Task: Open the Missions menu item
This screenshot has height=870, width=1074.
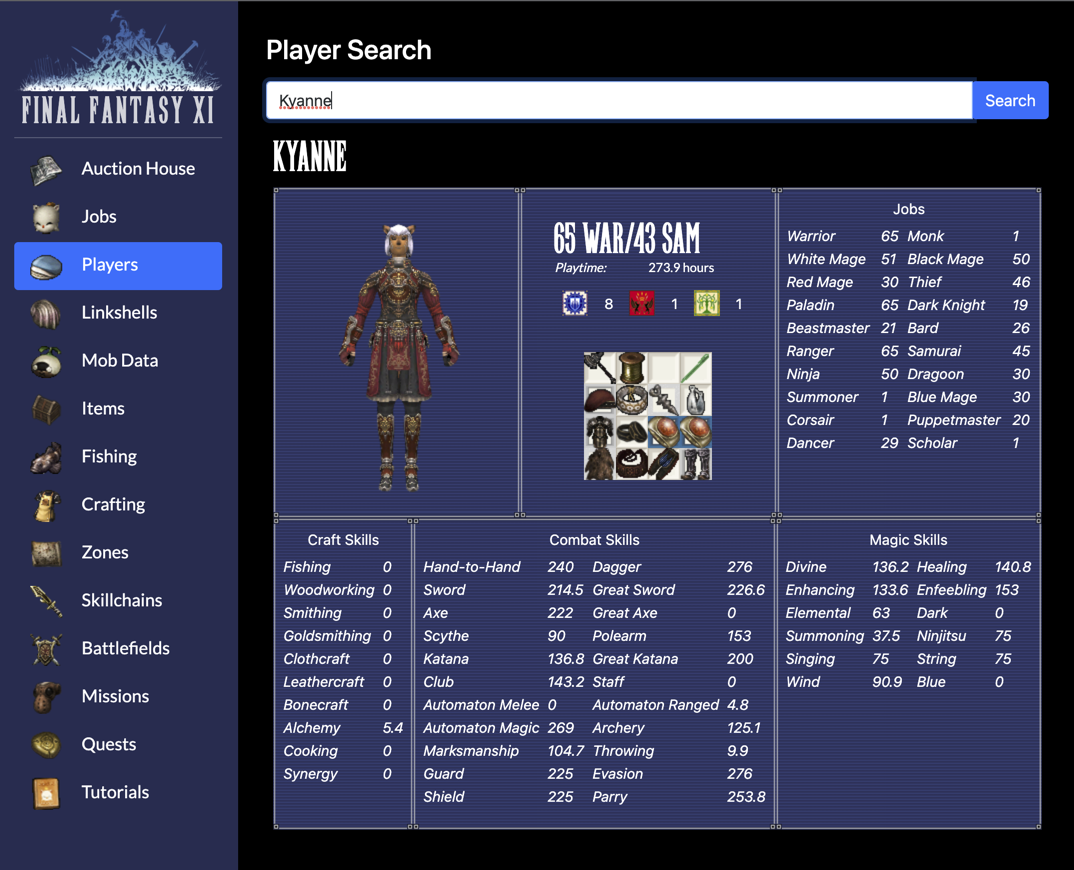Action: 115,697
